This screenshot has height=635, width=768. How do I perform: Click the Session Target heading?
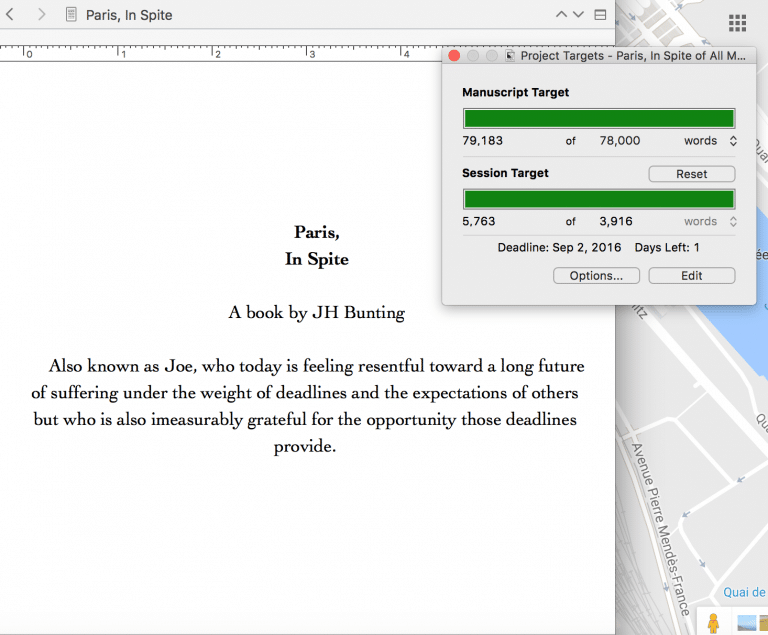[x=505, y=173]
